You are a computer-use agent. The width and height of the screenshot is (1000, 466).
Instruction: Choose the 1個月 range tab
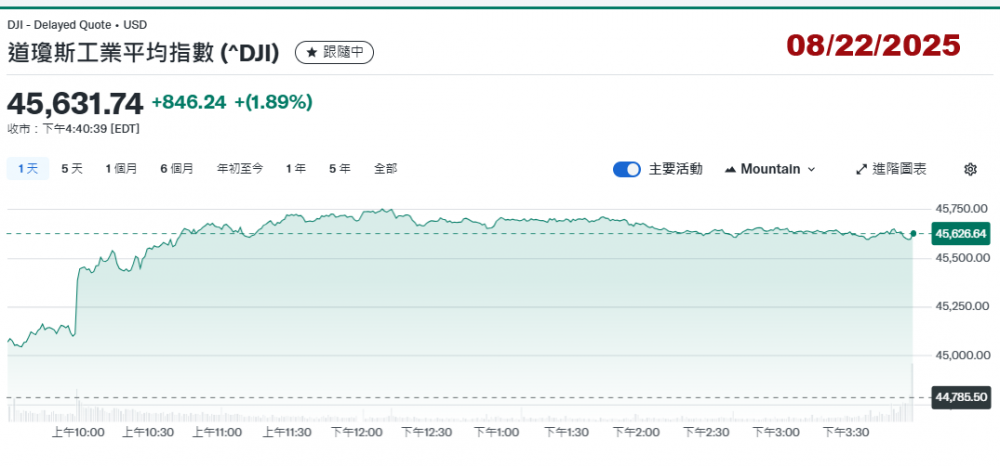click(x=121, y=169)
